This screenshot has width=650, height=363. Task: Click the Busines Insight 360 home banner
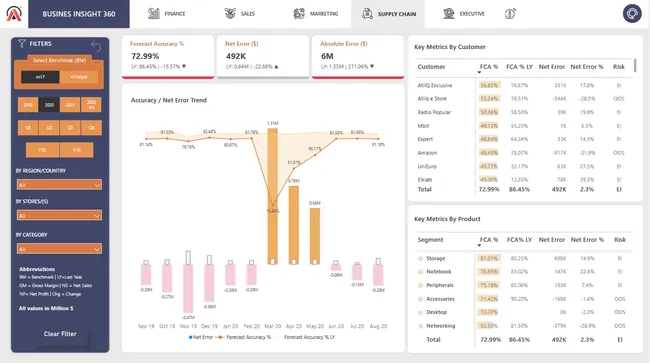tap(79, 14)
